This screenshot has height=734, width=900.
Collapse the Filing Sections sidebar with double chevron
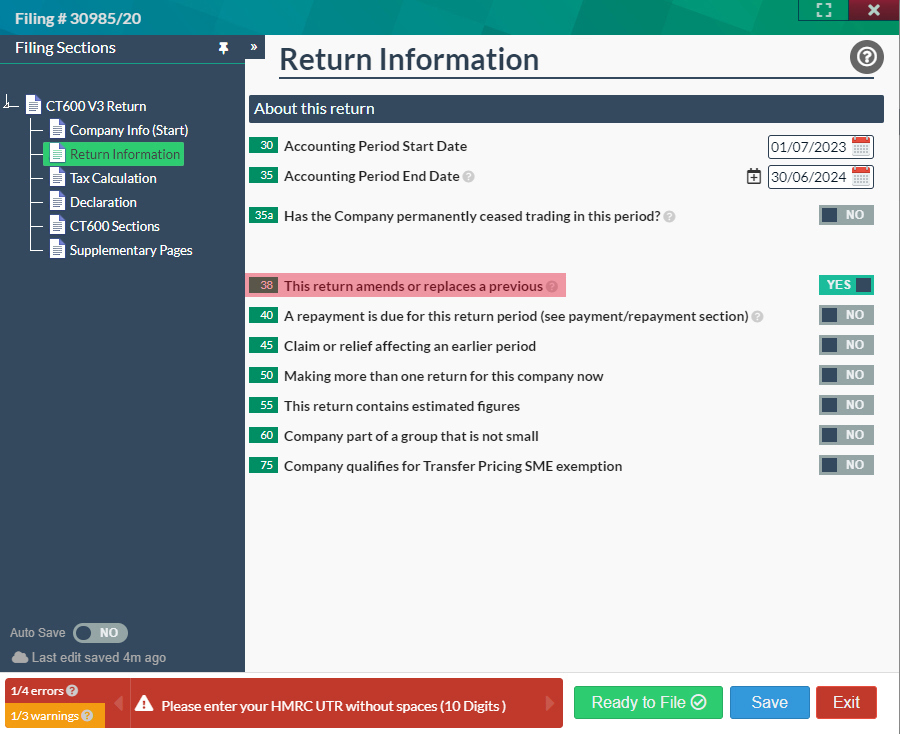254,47
